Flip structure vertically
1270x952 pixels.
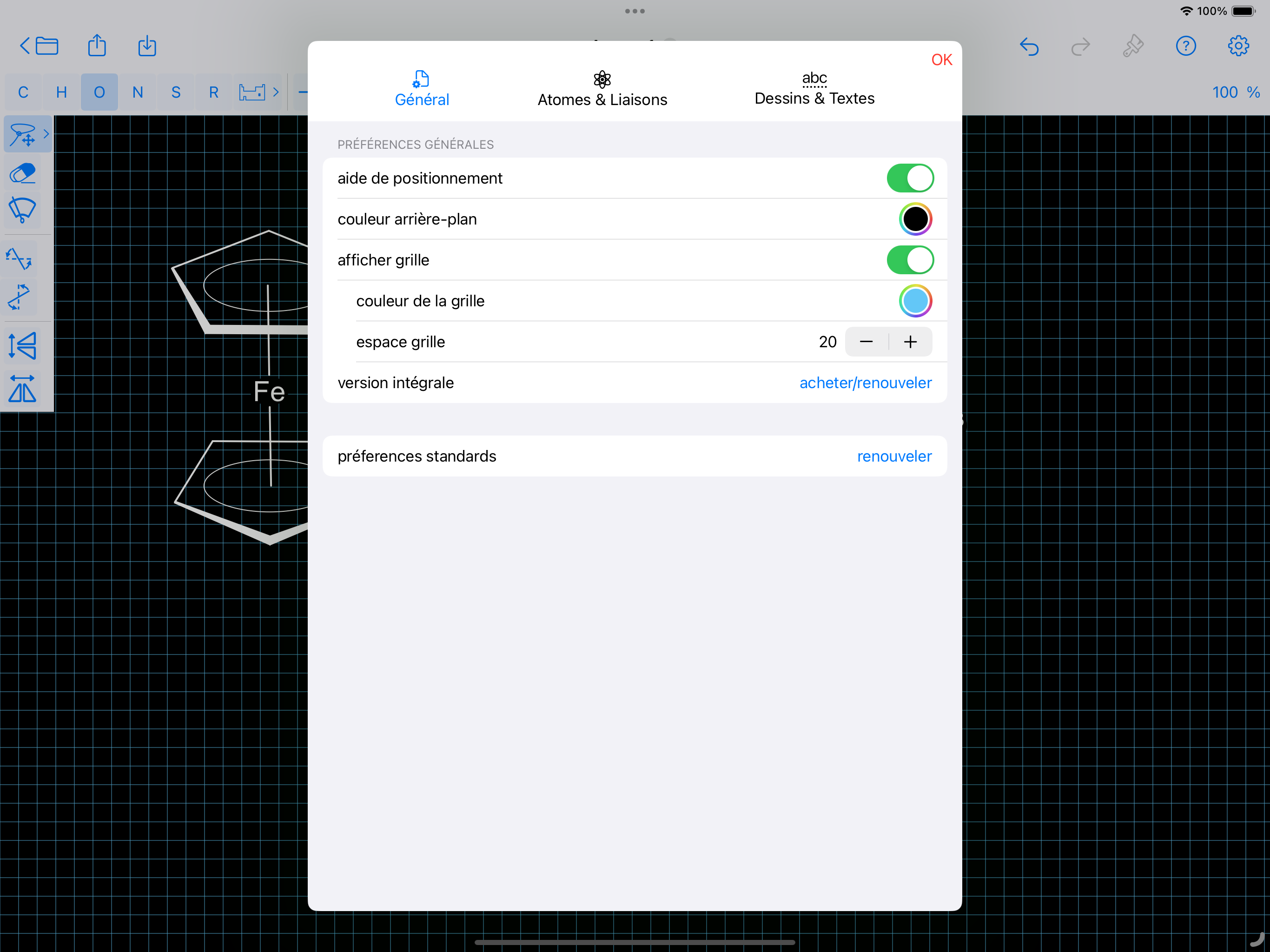(x=23, y=346)
